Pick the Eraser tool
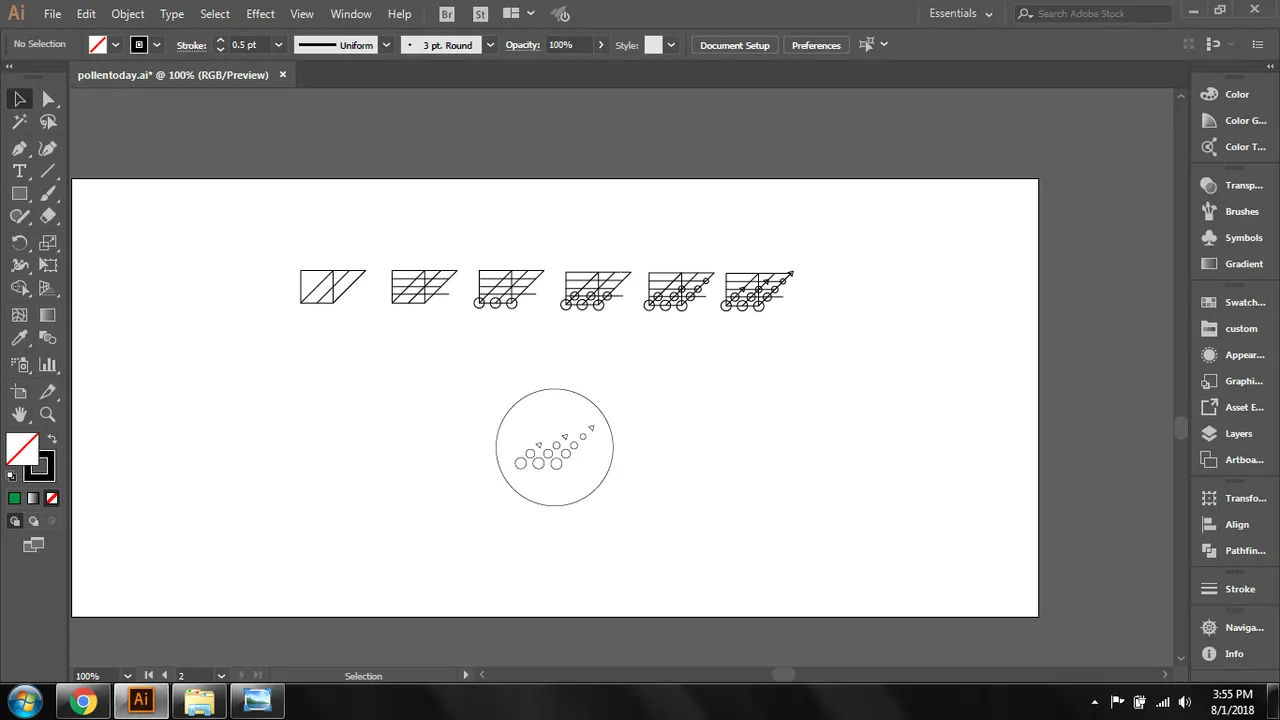The width and height of the screenshot is (1280, 720). tap(48, 216)
